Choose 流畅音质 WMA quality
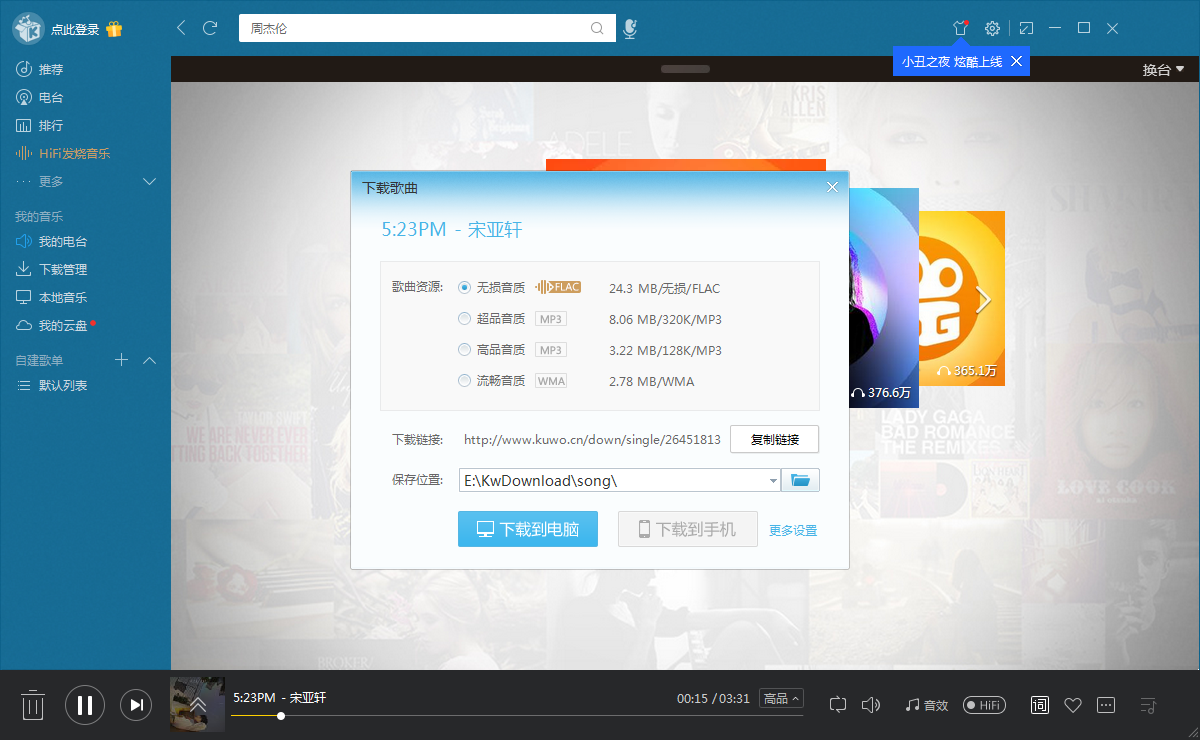The image size is (1200, 740). point(464,381)
